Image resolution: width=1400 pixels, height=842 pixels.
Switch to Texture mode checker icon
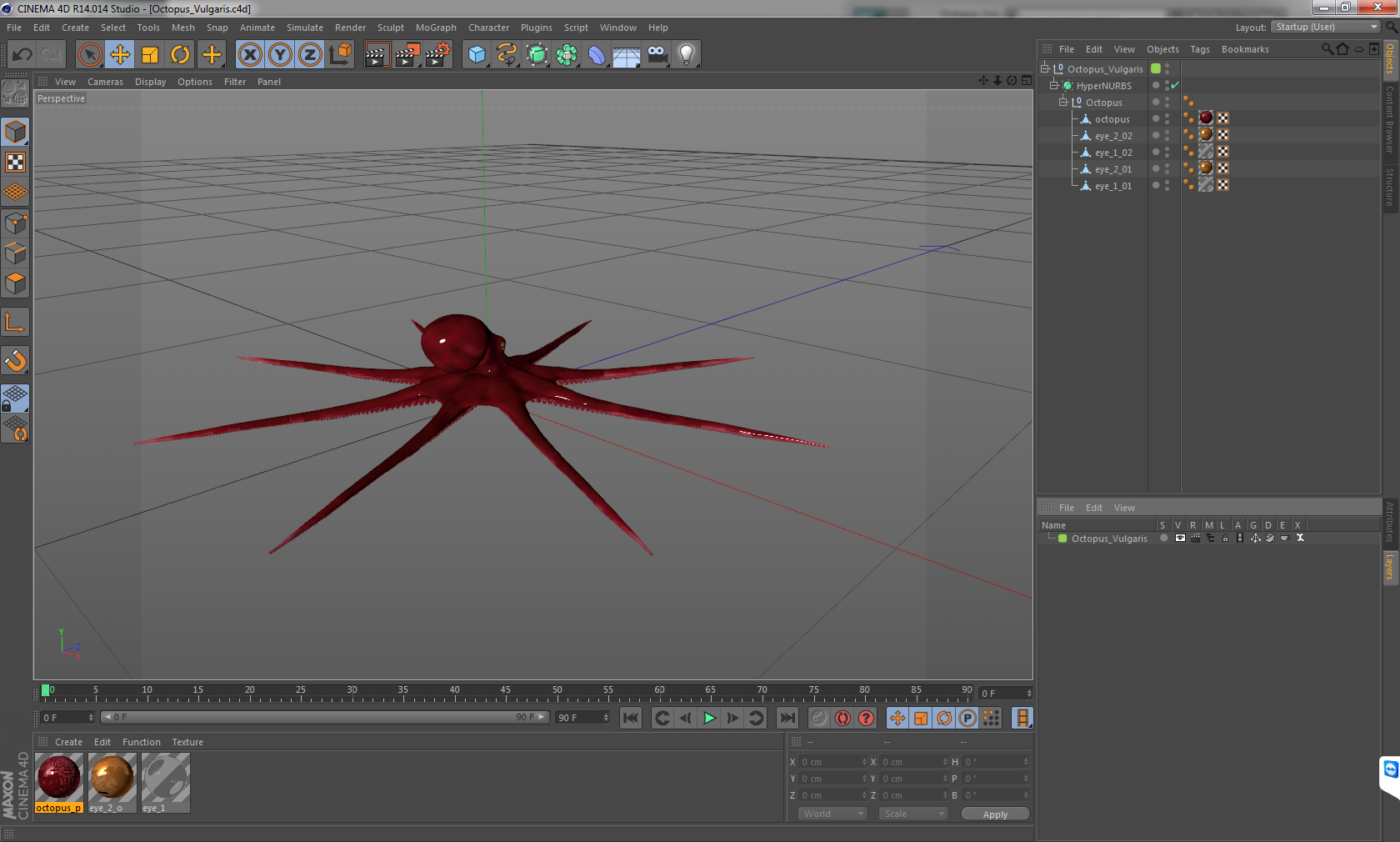[15, 162]
